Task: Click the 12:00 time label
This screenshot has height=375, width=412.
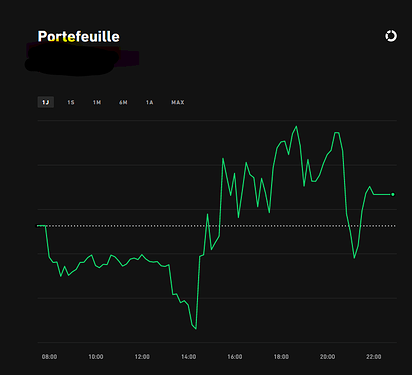Action: pyautogui.click(x=142, y=357)
